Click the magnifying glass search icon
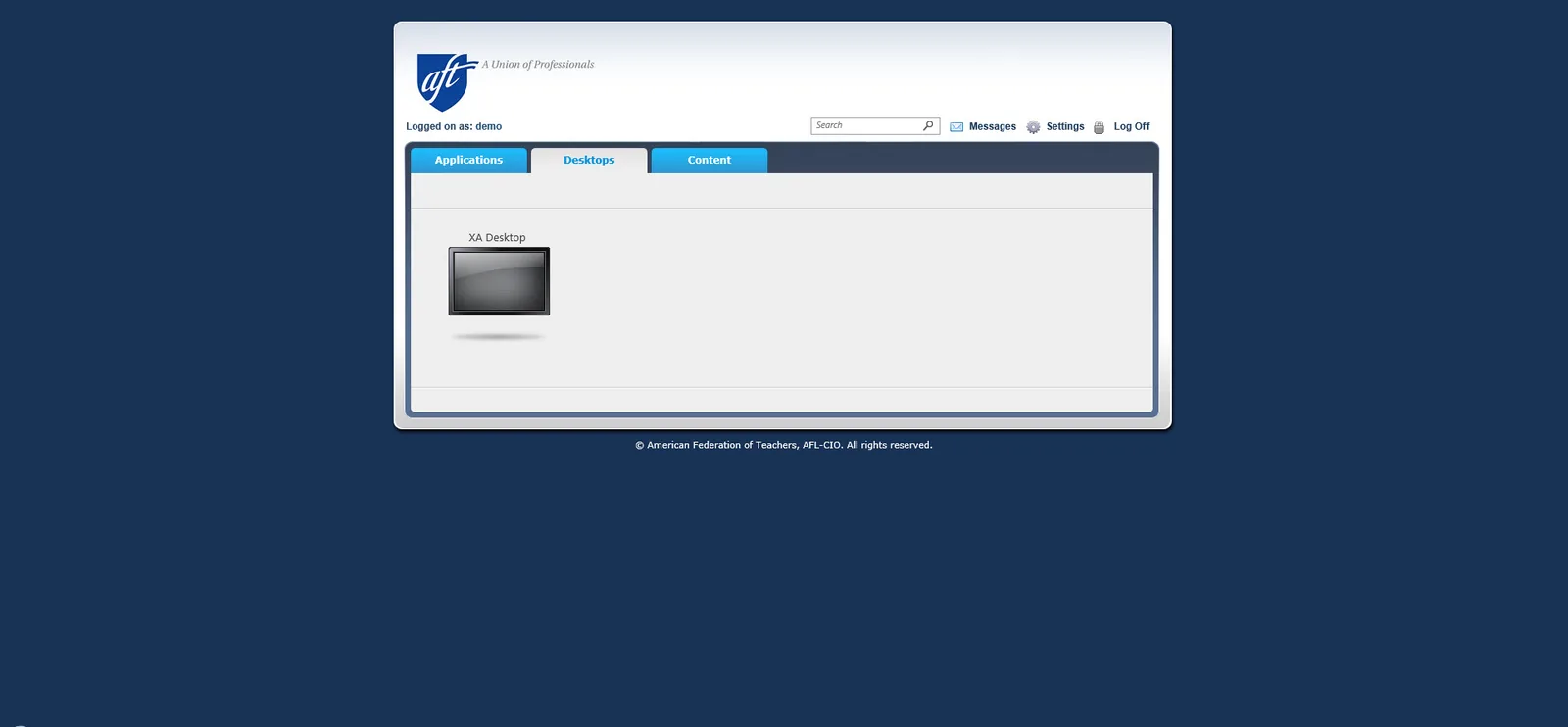Screen dimensions: 1568x727 click(x=928, y=125)
